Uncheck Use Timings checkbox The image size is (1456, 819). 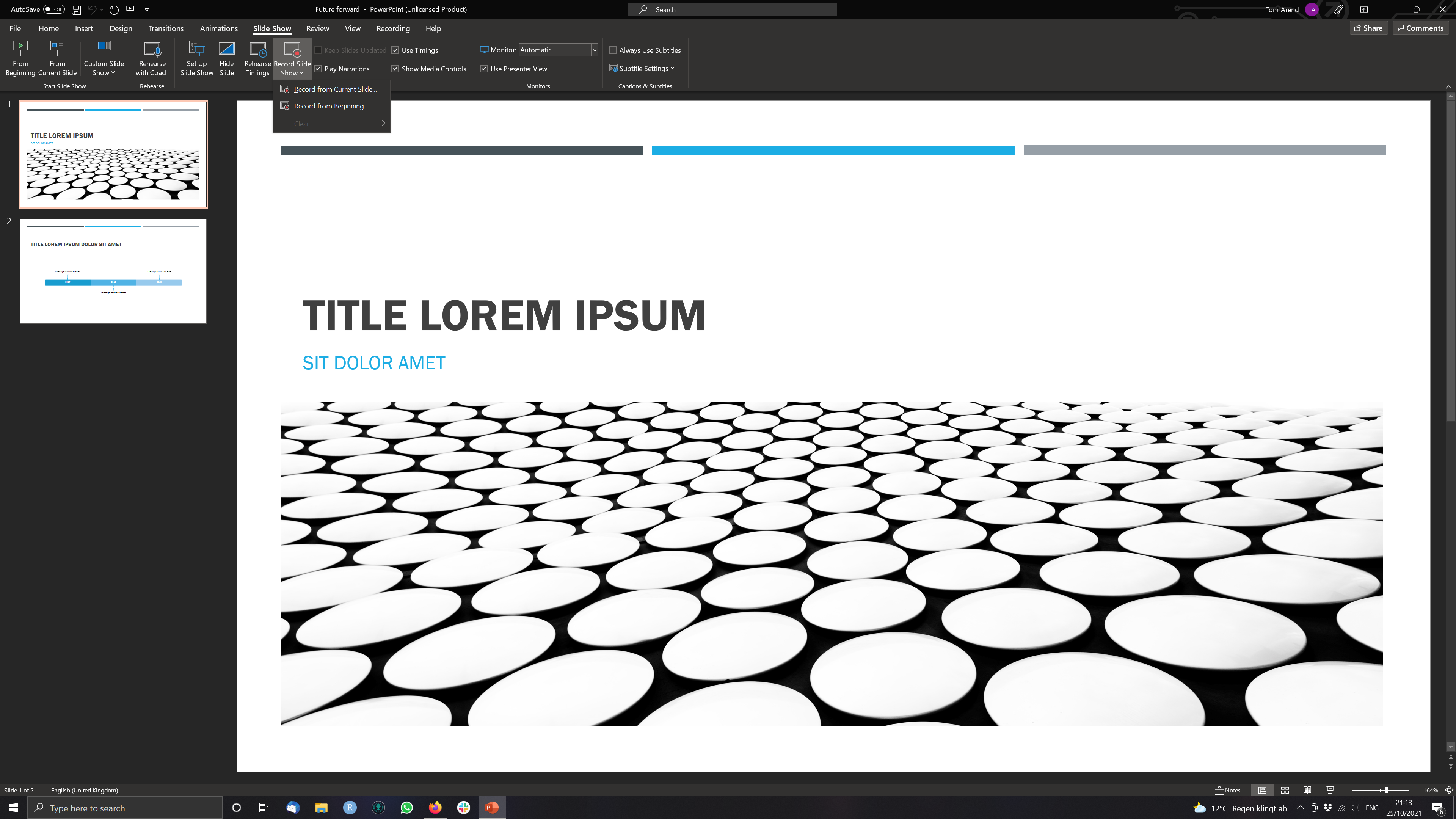tap(395, 50)
